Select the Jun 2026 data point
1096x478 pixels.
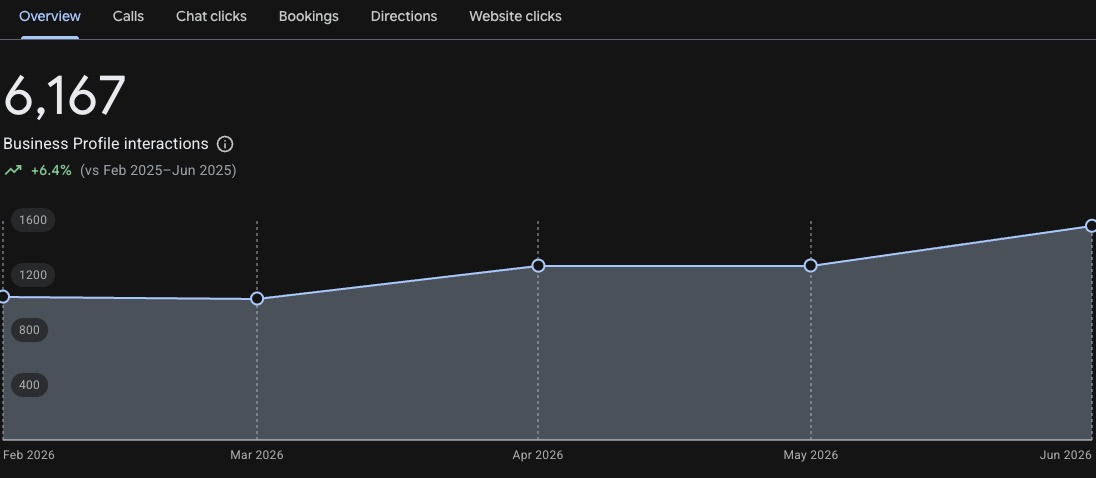[x=1091, y=226]
